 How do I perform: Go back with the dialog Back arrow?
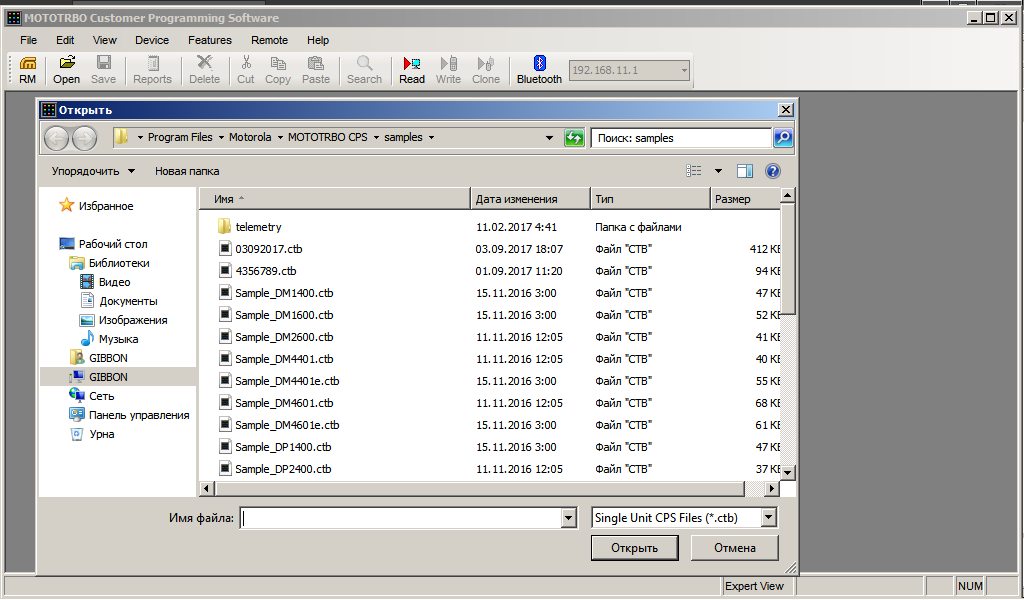click(x=57, y=138)
